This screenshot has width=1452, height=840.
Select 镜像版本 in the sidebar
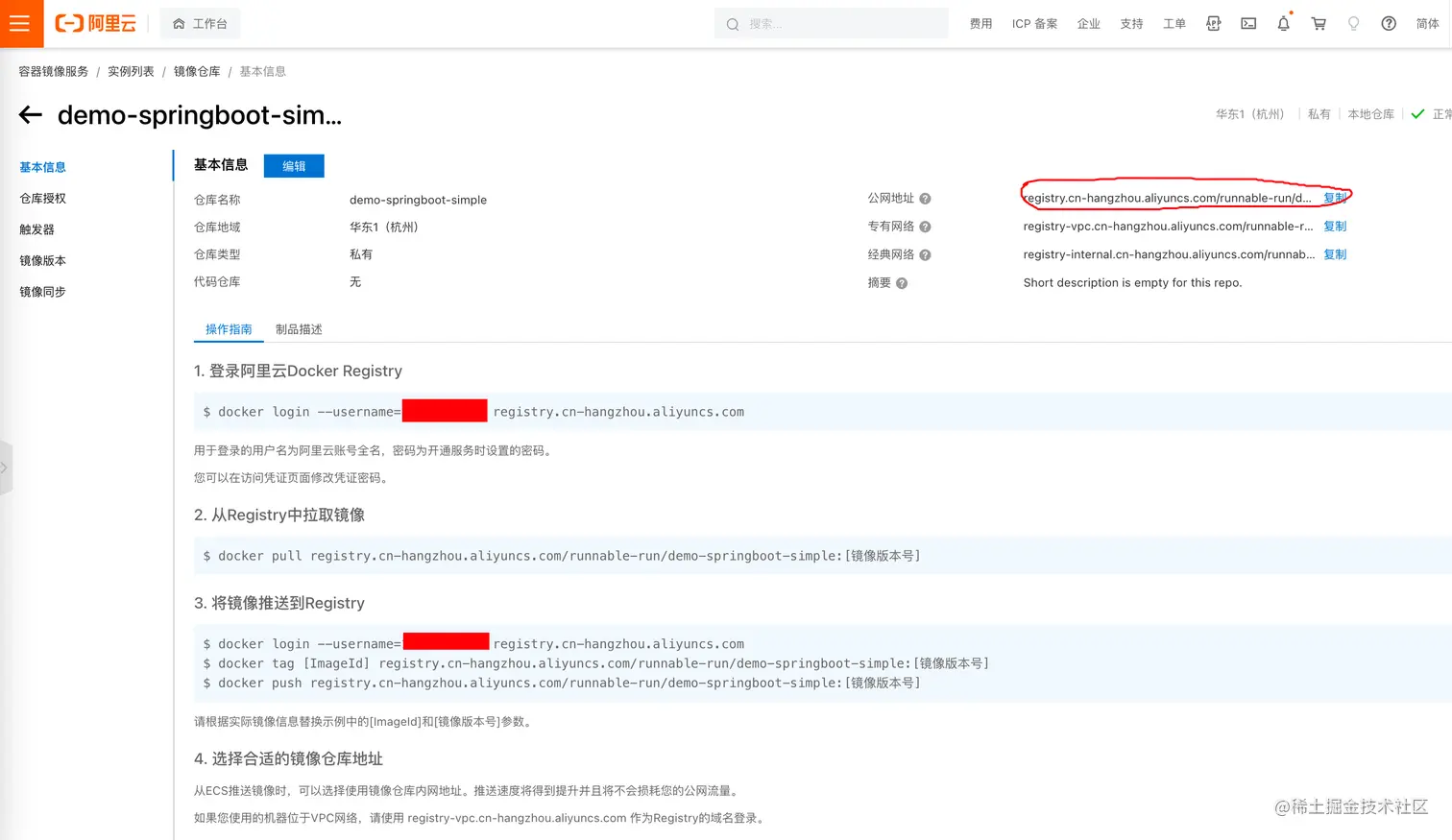pyautogui.click(x=43, y=260)
